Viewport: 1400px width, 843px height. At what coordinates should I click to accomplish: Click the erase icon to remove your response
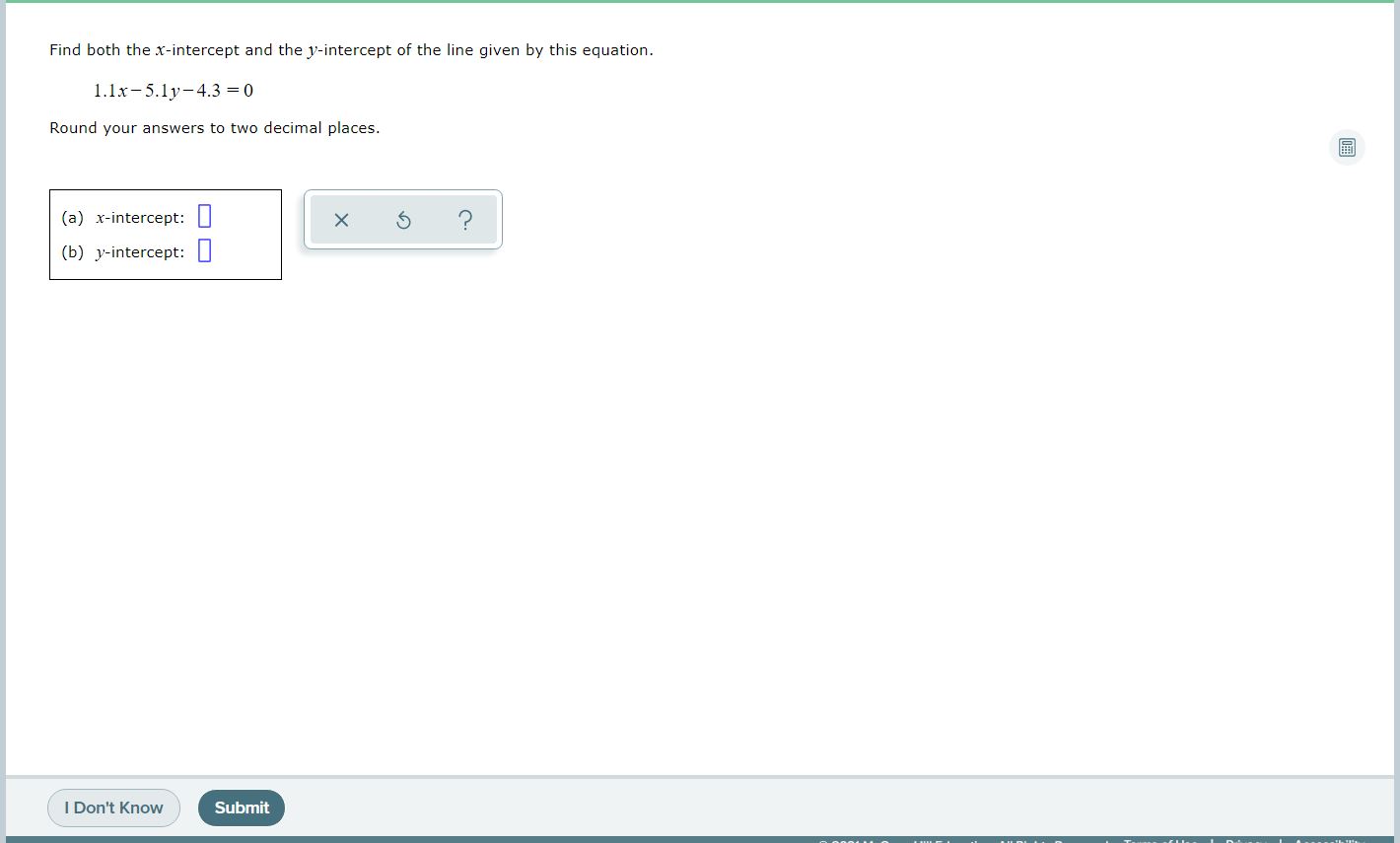tap(341, 220)
